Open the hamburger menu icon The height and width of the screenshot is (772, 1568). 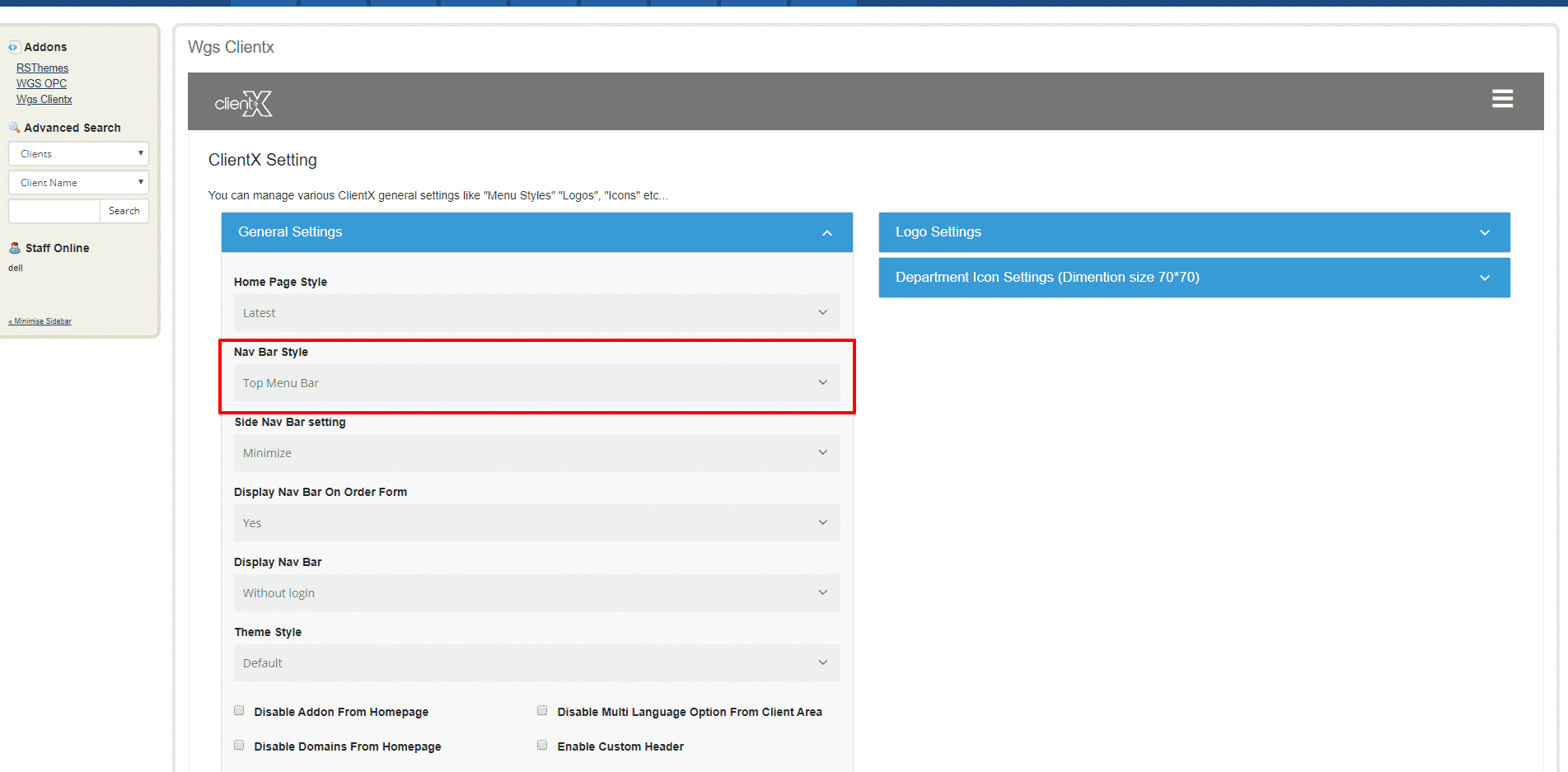click(x=1502, y=99)
